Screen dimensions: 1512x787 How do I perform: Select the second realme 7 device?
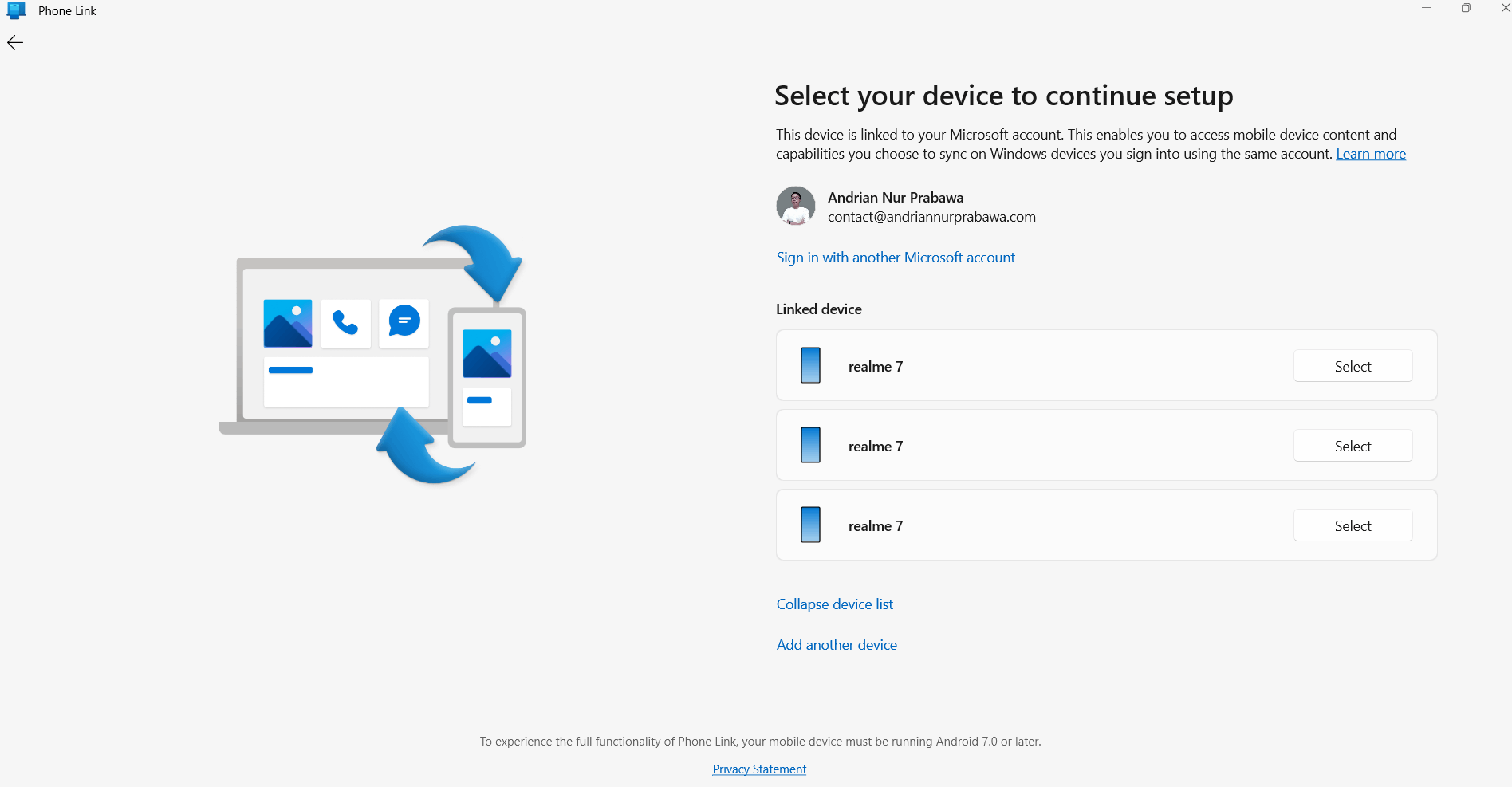(1353, 446)
